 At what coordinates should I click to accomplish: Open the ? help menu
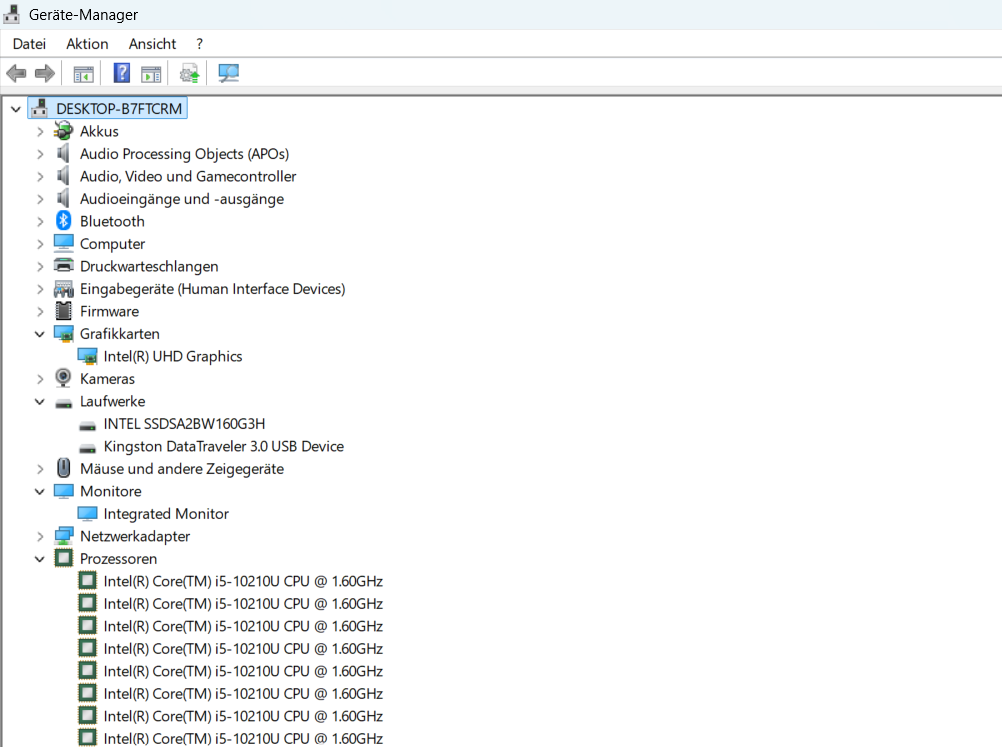tap(199, 43)
